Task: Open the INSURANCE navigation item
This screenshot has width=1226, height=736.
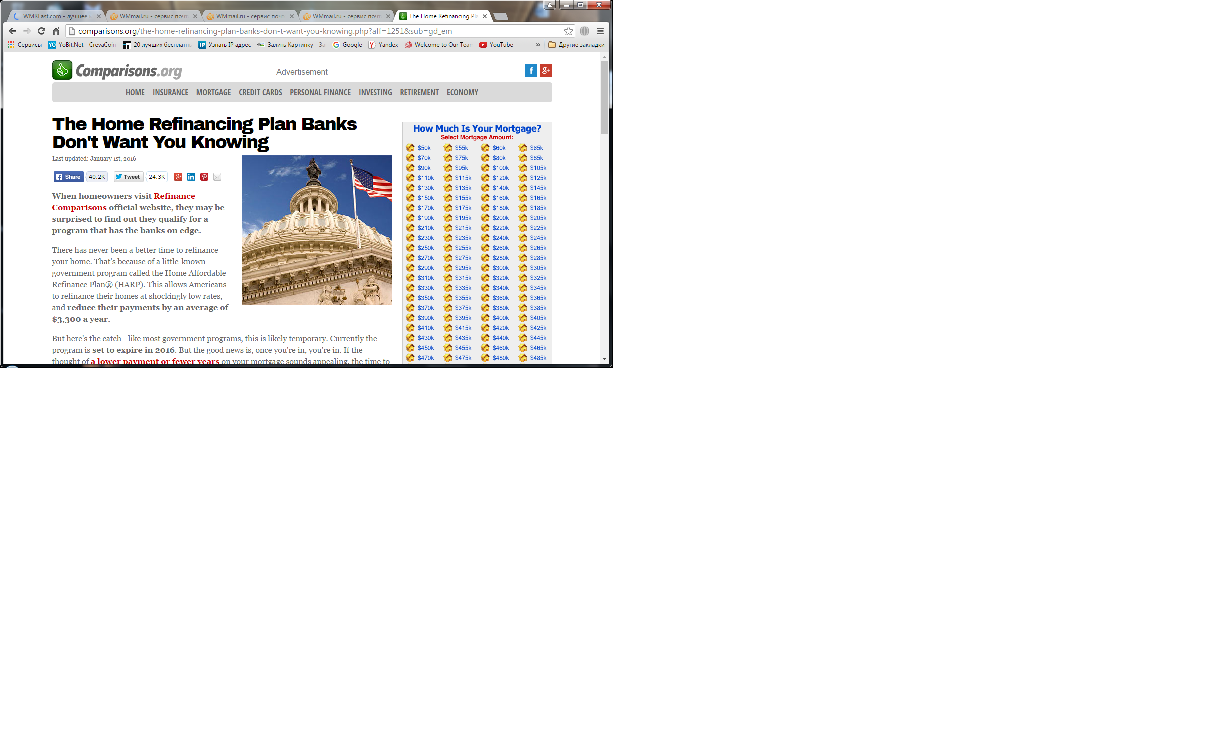Action: [170, 92]
